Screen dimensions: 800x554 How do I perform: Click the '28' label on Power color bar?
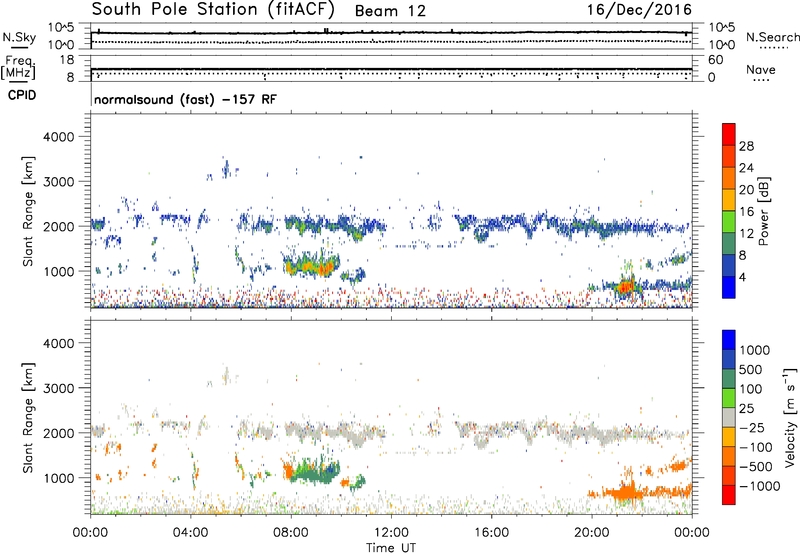click(x=746, y=146)
